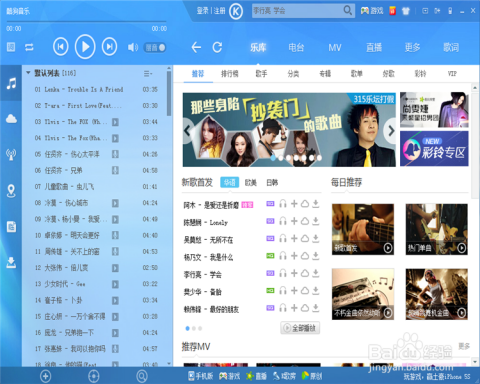Viewport: 480px width, 384px height.
Task: Open the skin shirt icon
Action: click(406, 11)
